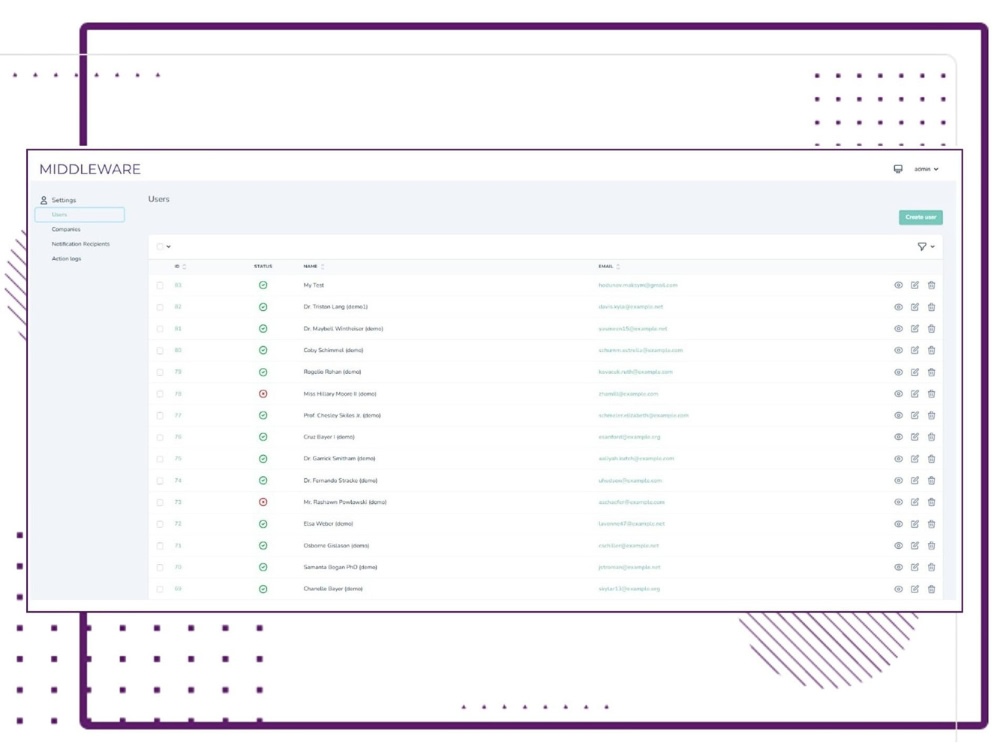Click the red inactive status icon for Miss Hillary Moore
This screenshot has height=750, width=1000.
(x=263, y=393)
